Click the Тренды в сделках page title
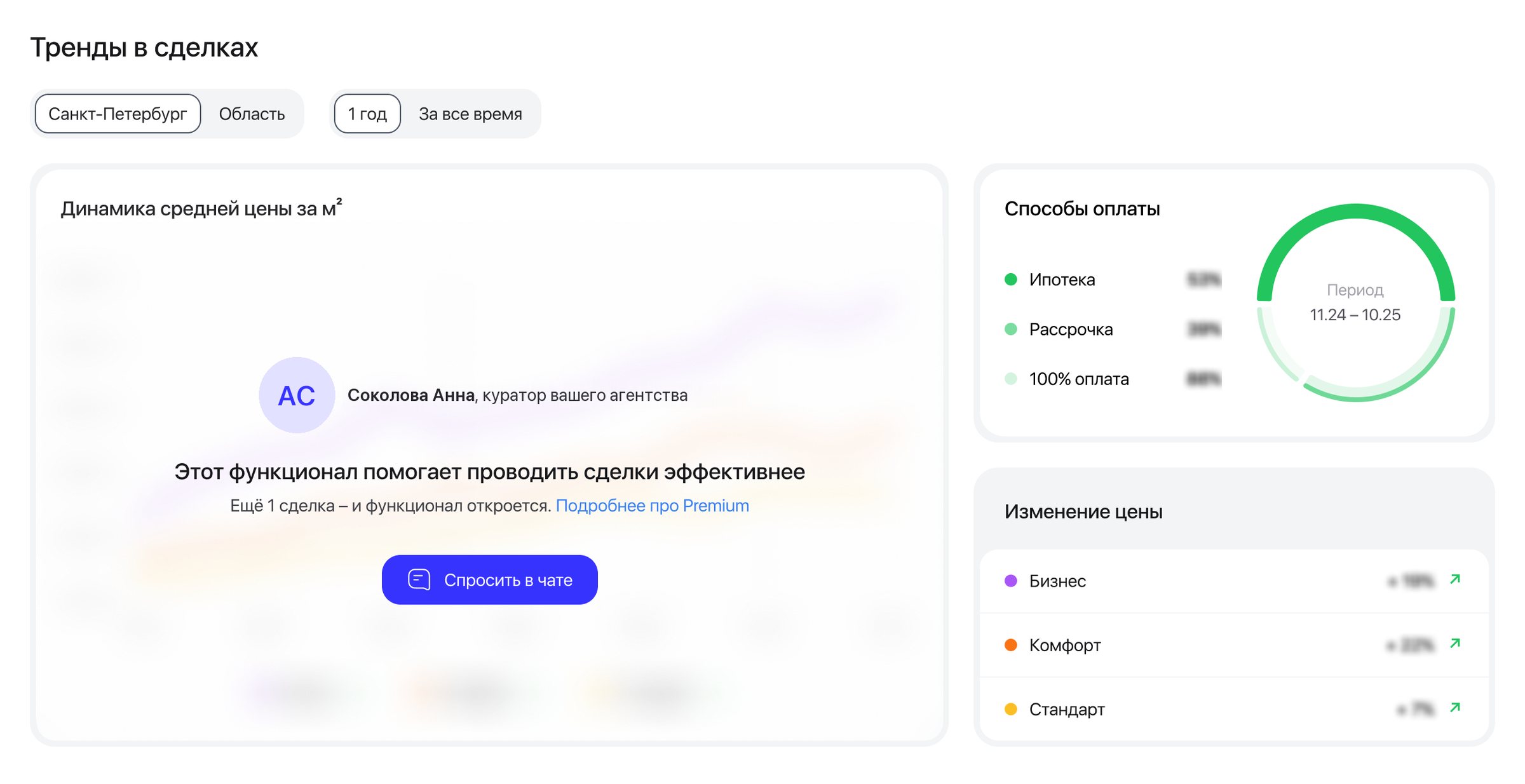This screenshot has height=784, width=1525. coord(144,48)
